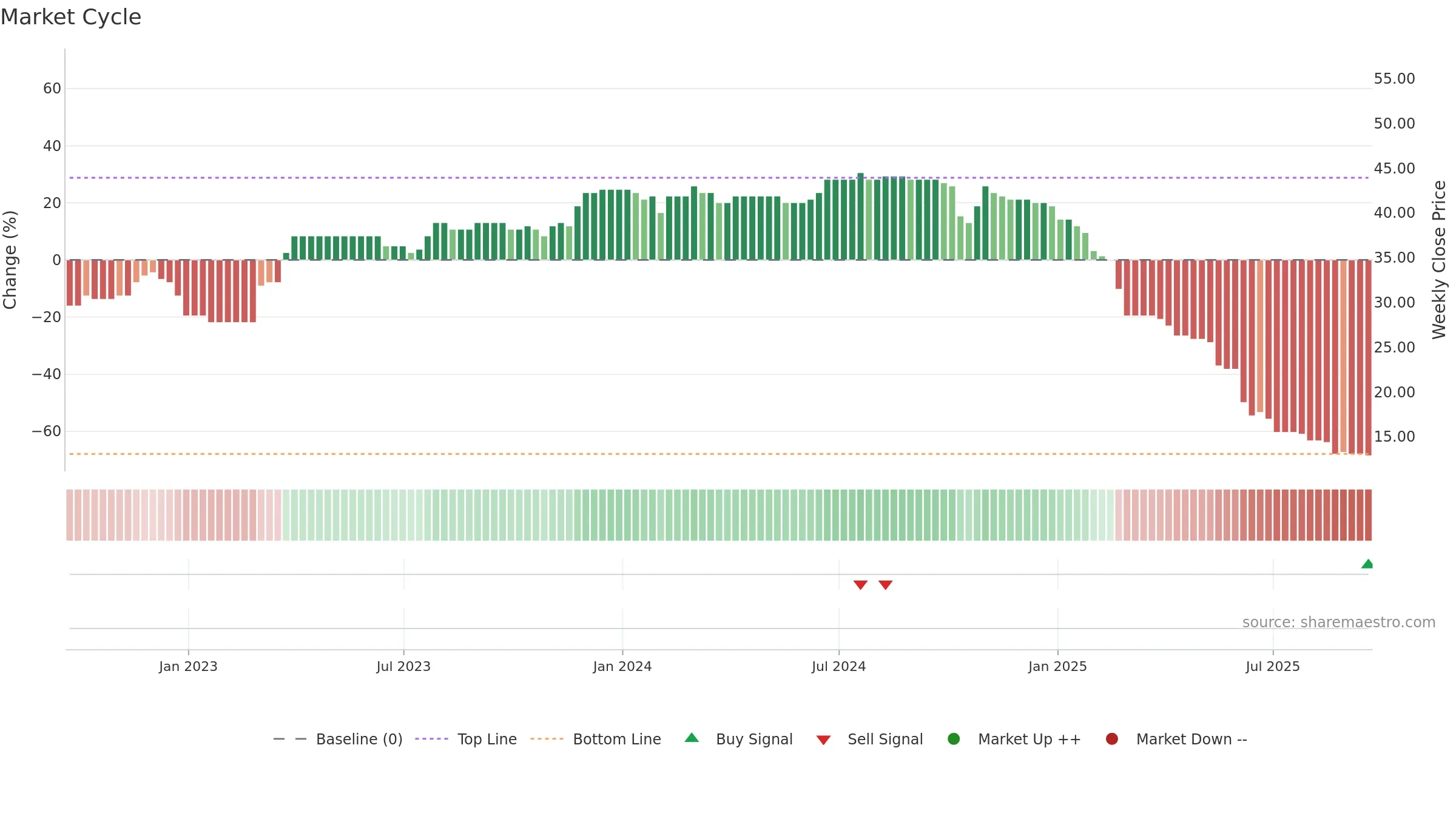Click the Buy Signal legend triangle icon
Image resolution: width=1456 pixels, height=819 pixels.
point(692,738)
